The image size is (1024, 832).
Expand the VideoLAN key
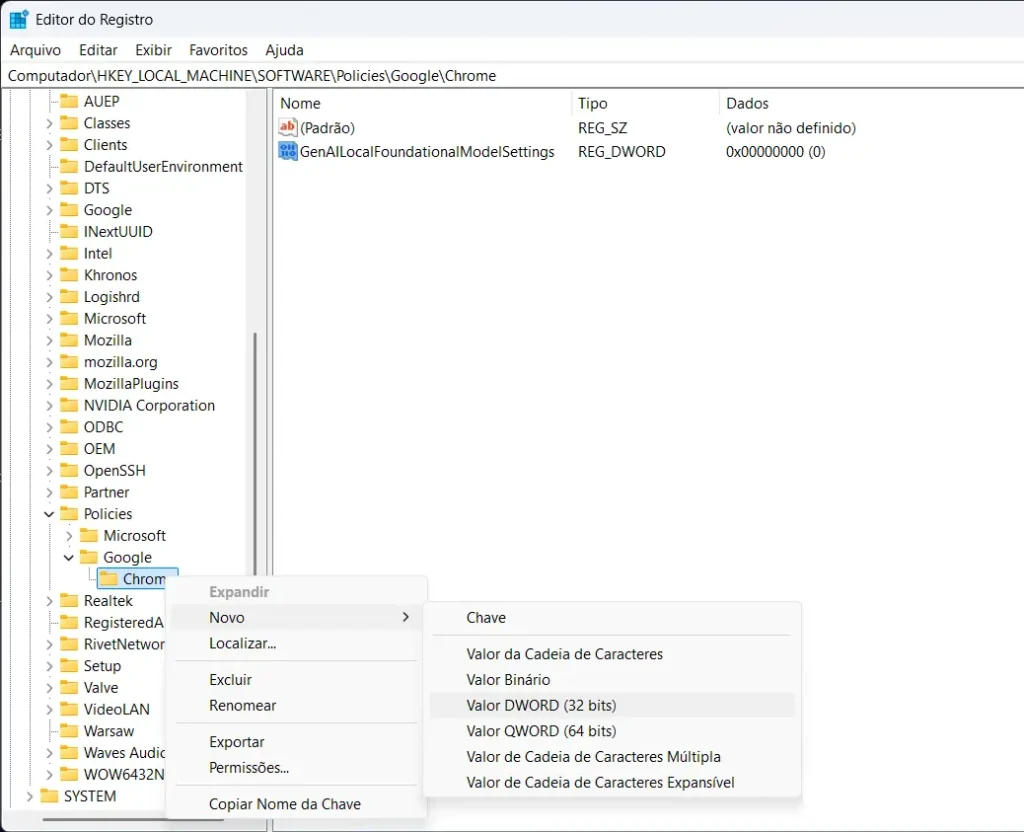(x=49, y=709)
